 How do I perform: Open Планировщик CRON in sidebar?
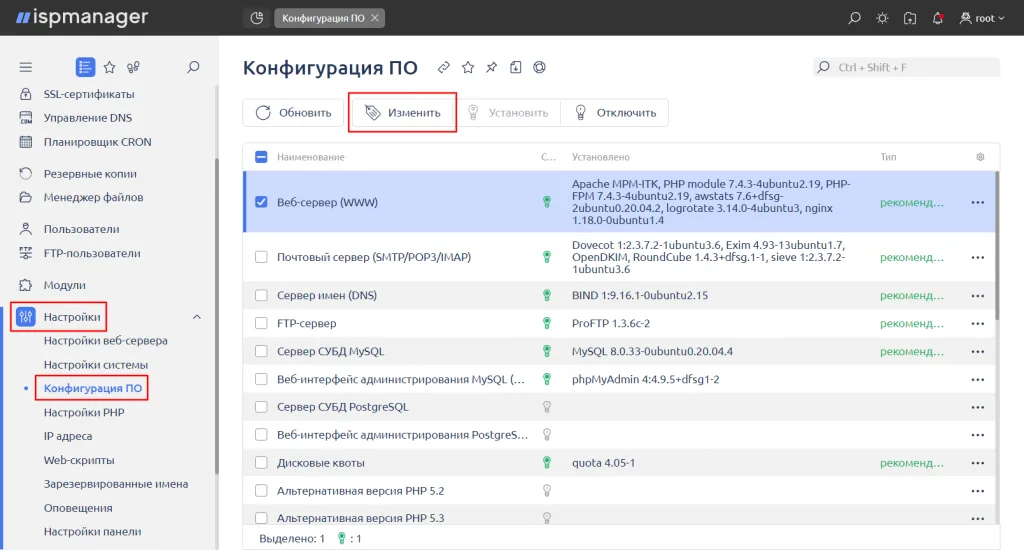tap(97, 142)
